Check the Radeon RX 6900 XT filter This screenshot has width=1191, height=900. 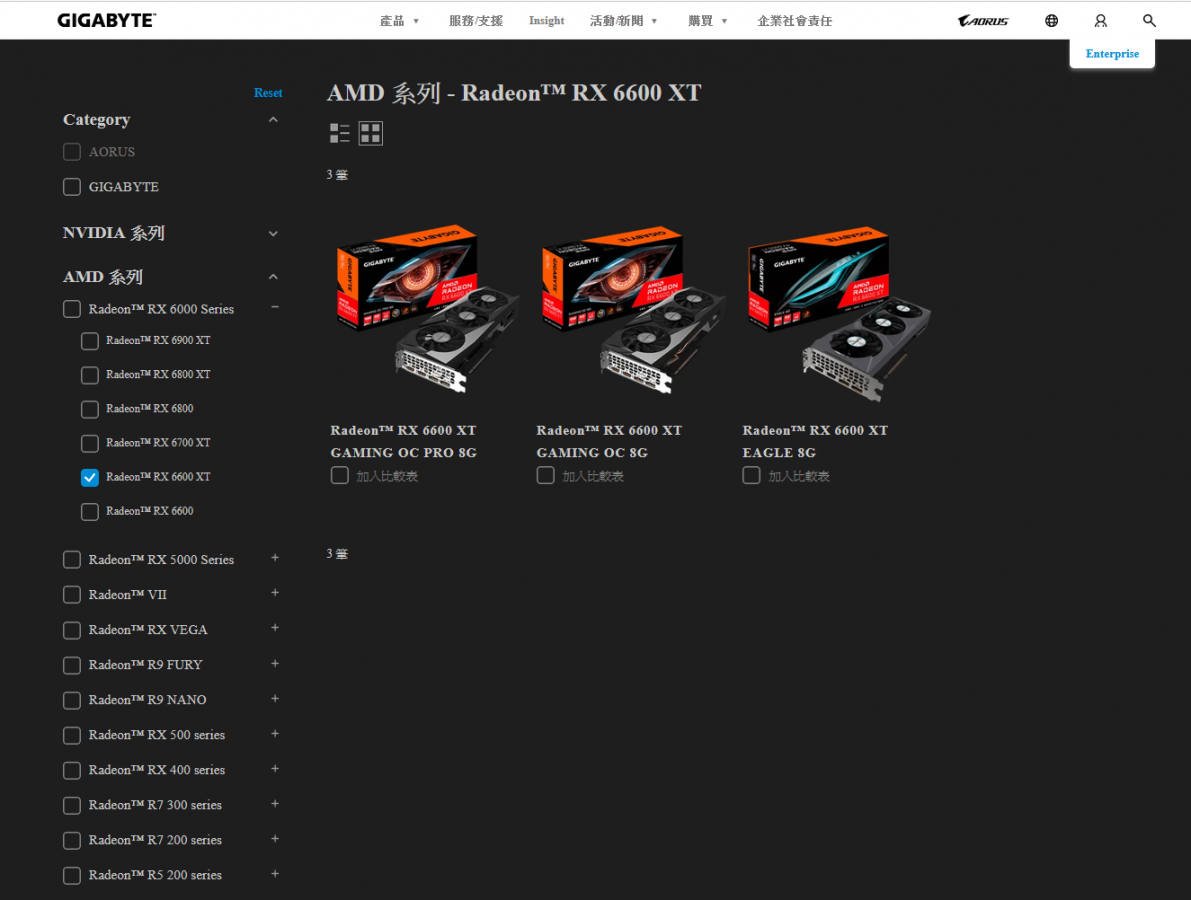click(x=90, y=341)
